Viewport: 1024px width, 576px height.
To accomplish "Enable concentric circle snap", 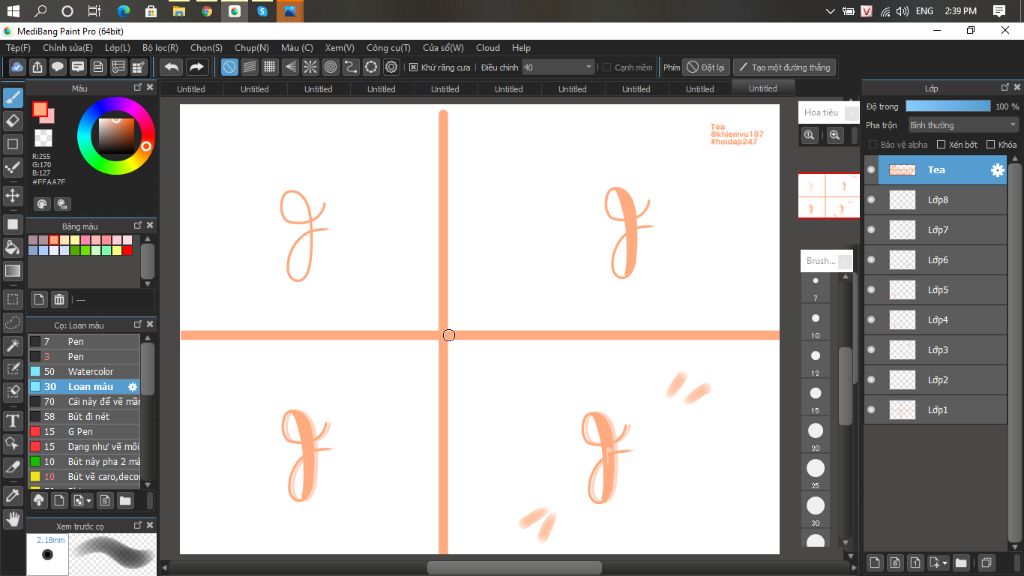I will (x=330, y=67).
